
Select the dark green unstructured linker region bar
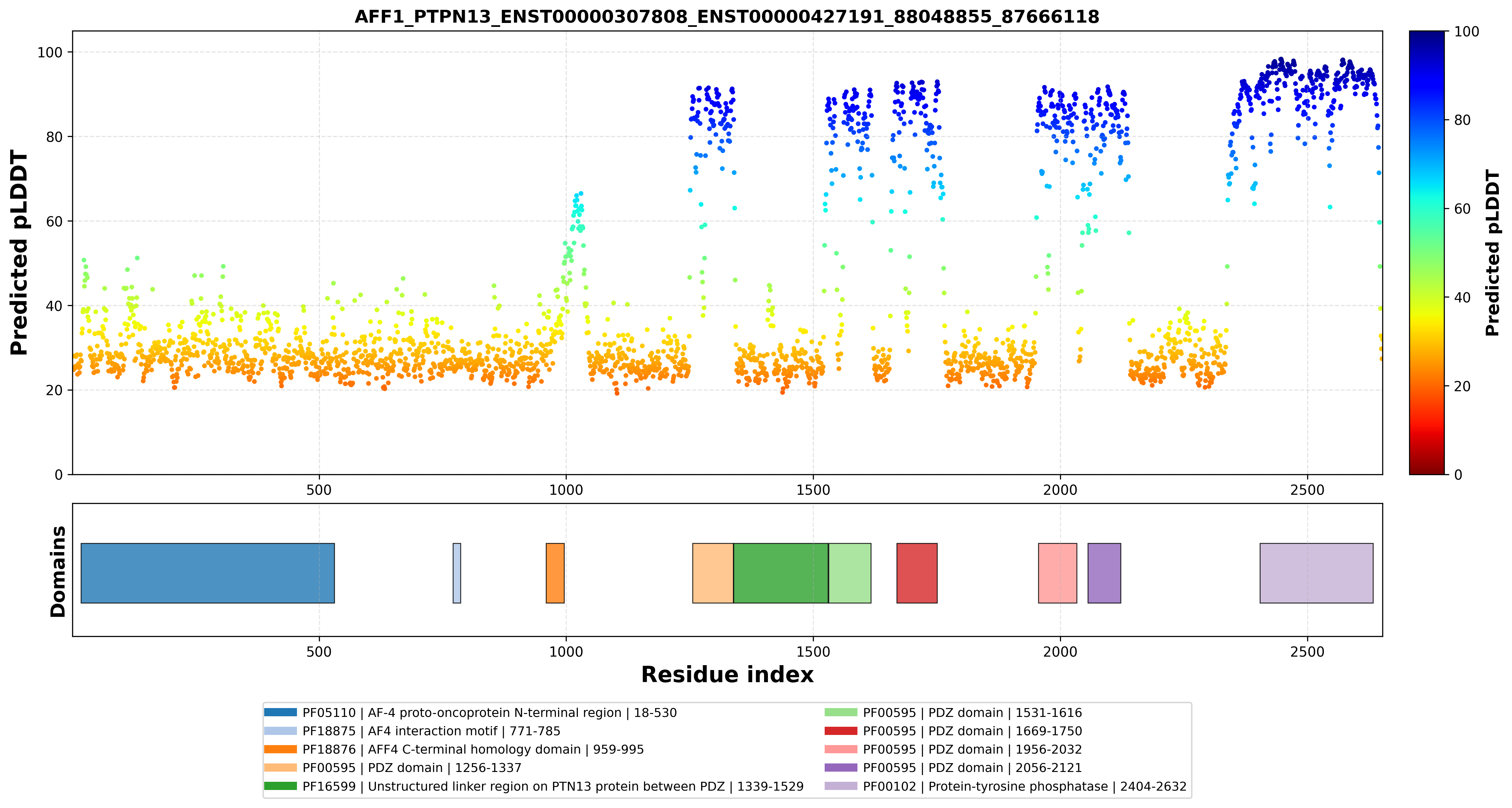point(781,573)
